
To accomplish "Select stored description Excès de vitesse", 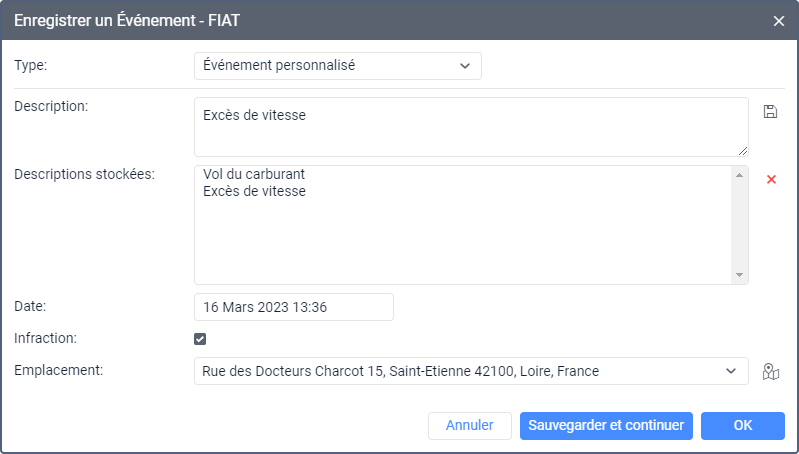I will tap(254, 191).
